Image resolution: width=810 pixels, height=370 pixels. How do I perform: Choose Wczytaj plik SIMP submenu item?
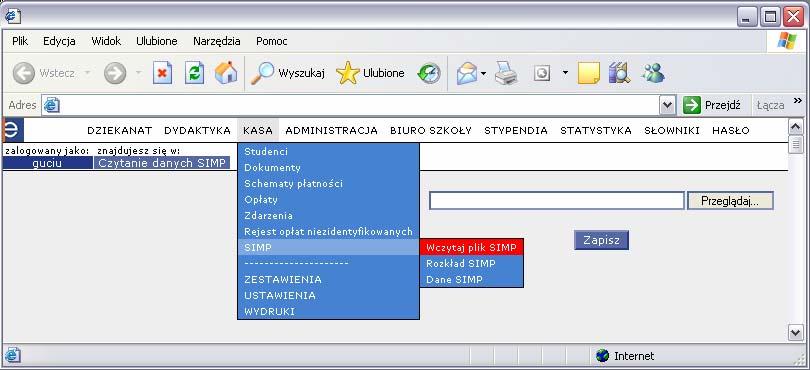click(x=472, y=248)
